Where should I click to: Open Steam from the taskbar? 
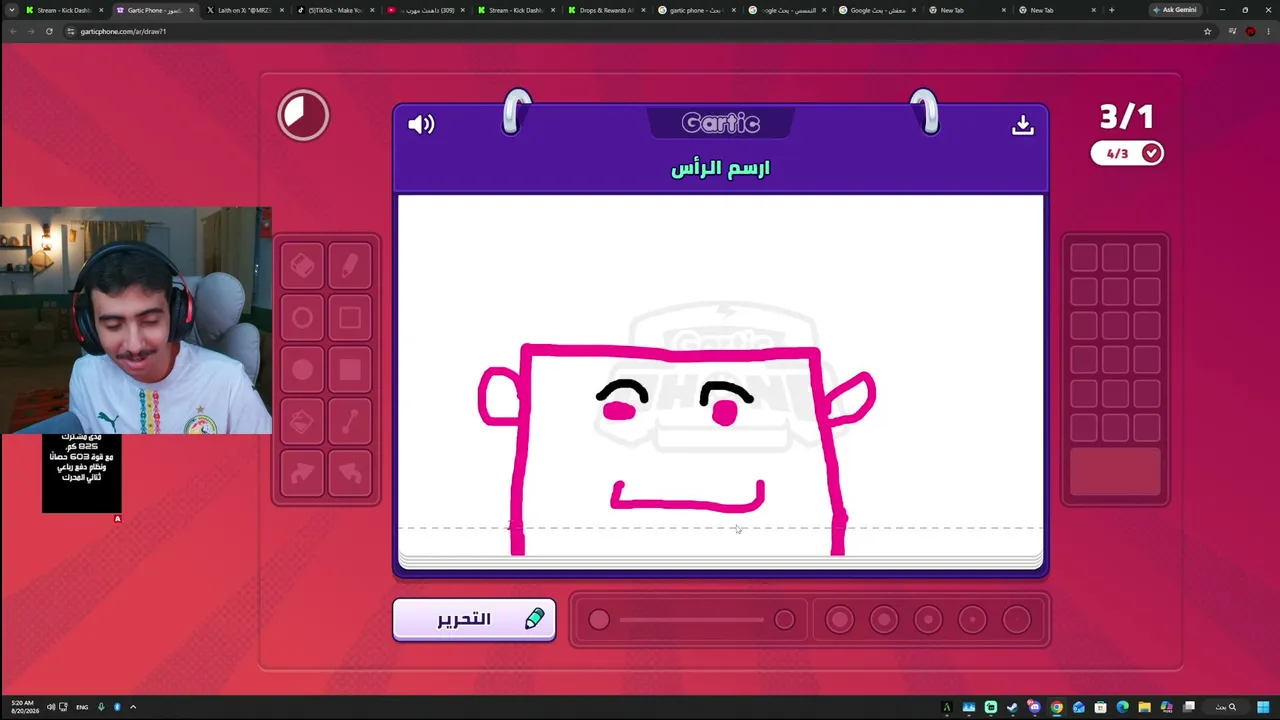tap(1012, 707)
